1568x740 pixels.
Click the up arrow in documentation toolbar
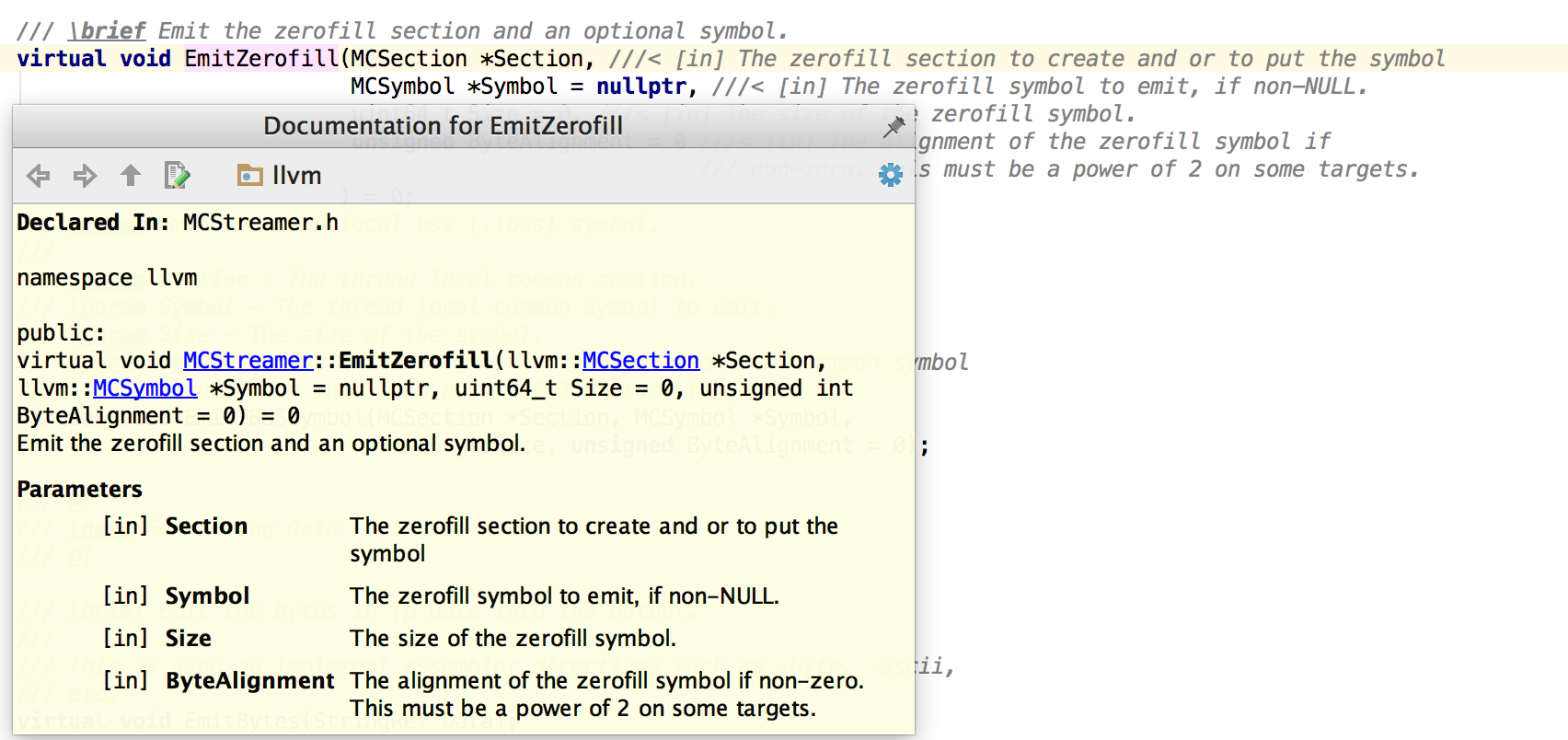pyautogui.click(x=131, y=176)
